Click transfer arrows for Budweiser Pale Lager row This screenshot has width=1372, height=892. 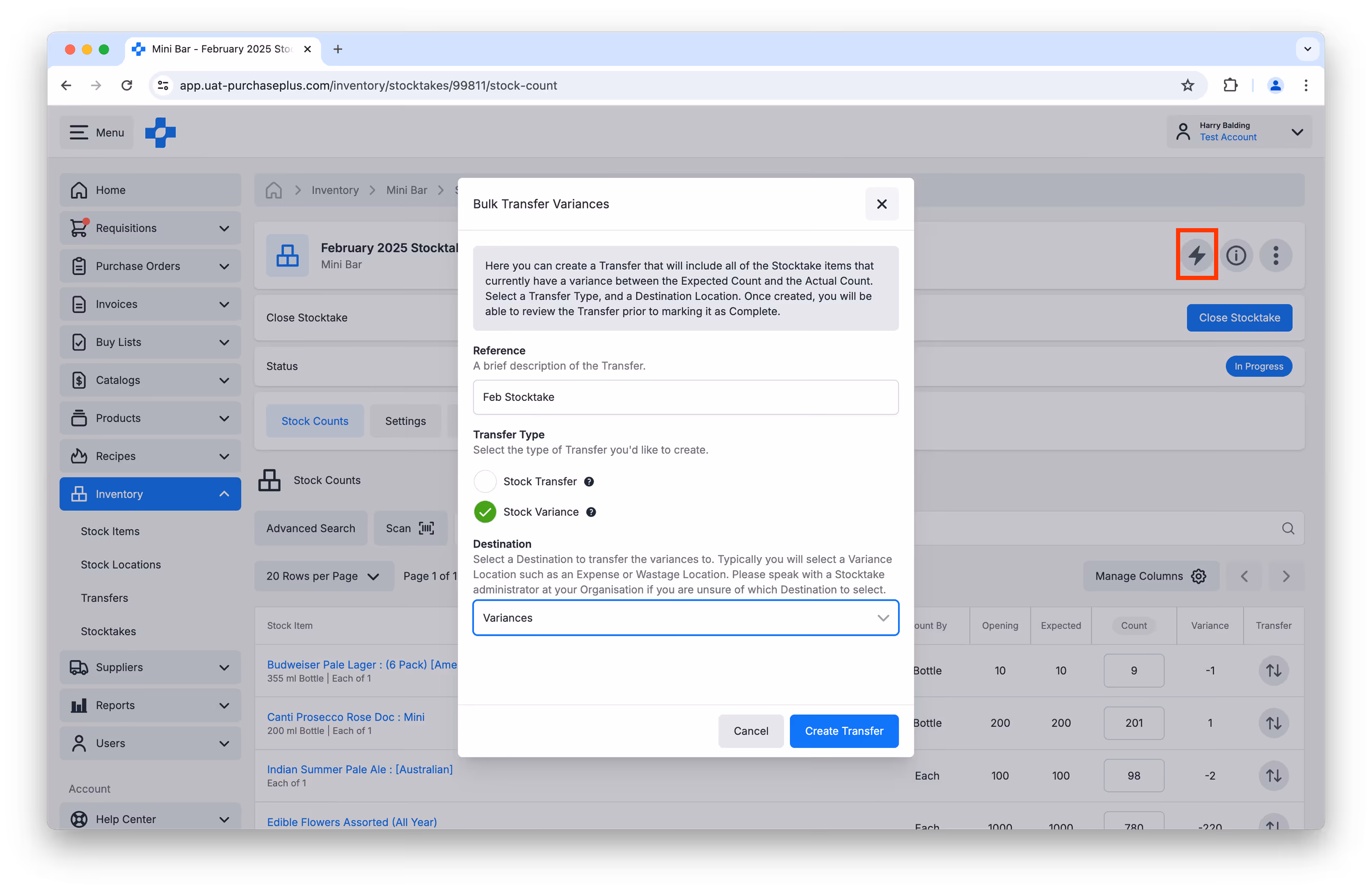(1273, 671)
